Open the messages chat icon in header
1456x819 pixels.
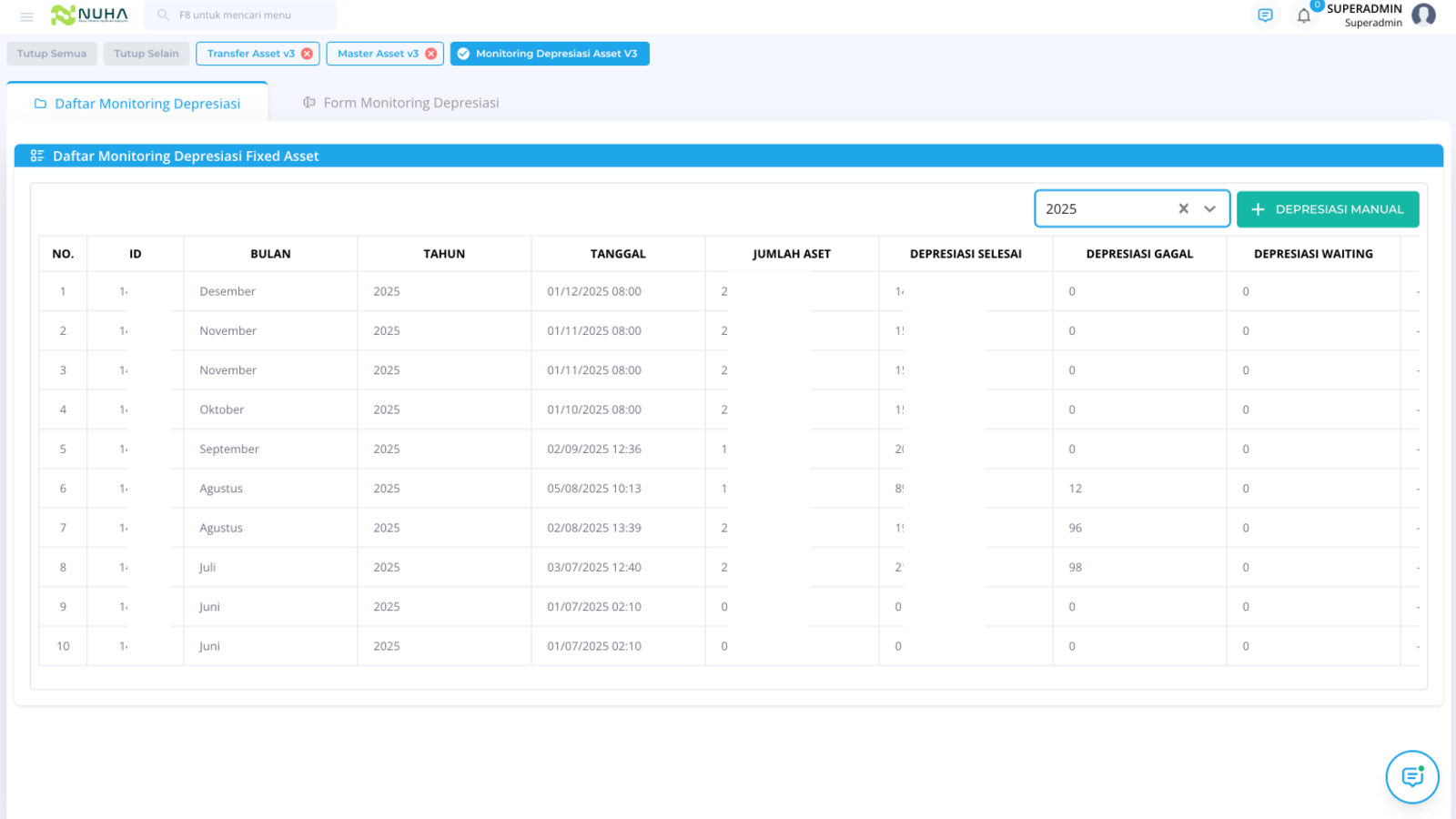(x=1265, y=15)
